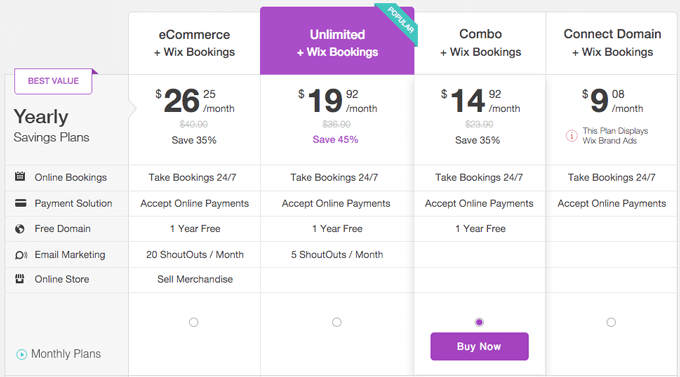Click the Save 45% purple text
680x377 pixels.
pos(335,140)
